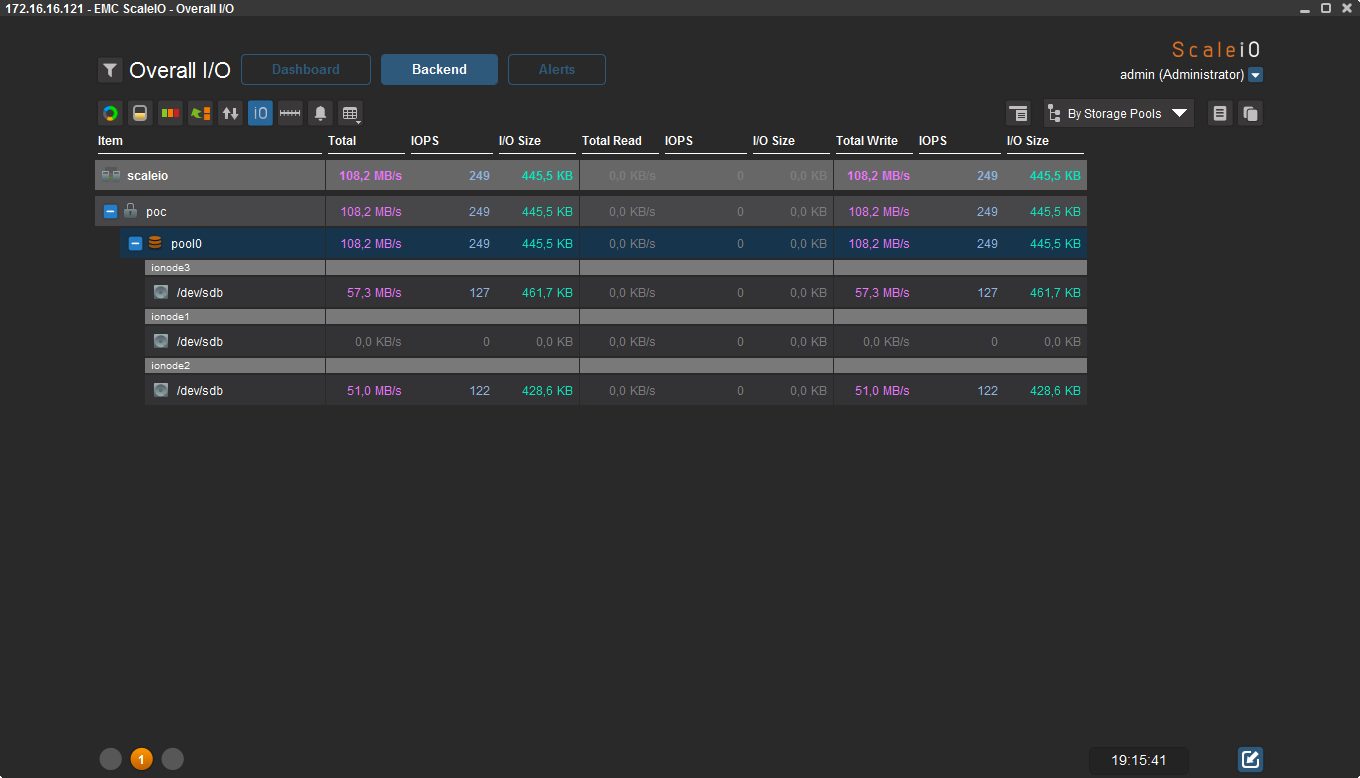Select /dev/sdb device under ionode3
The width and height of the screenshot is (1360, 778).
pyautogui.click(x=200, y=293)
